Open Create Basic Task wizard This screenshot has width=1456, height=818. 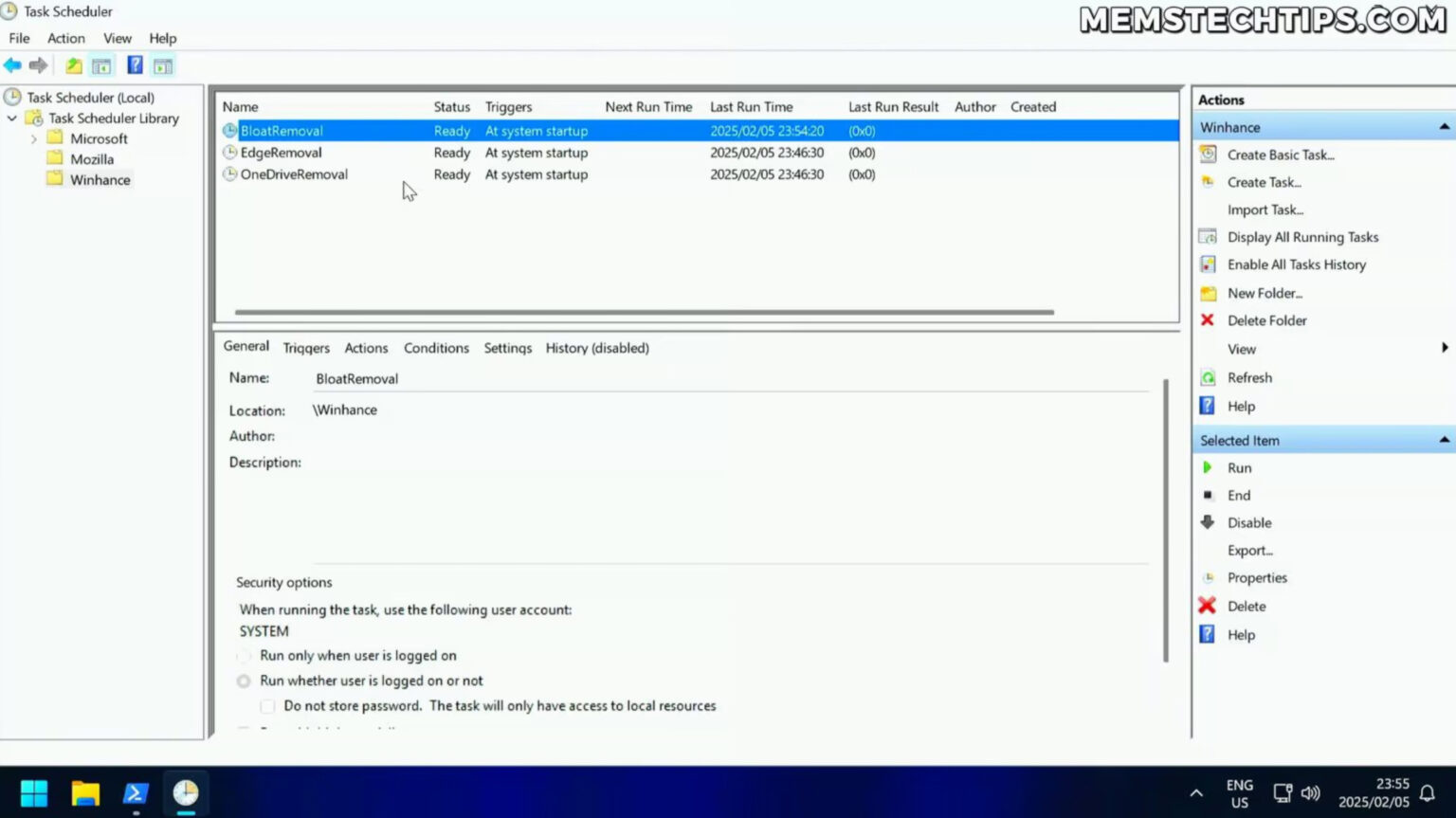click(1281, 155)
